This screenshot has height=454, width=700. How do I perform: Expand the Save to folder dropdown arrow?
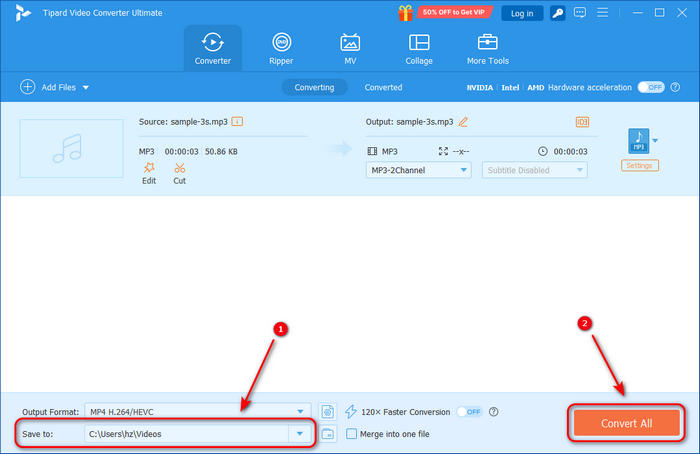(300, 433)
